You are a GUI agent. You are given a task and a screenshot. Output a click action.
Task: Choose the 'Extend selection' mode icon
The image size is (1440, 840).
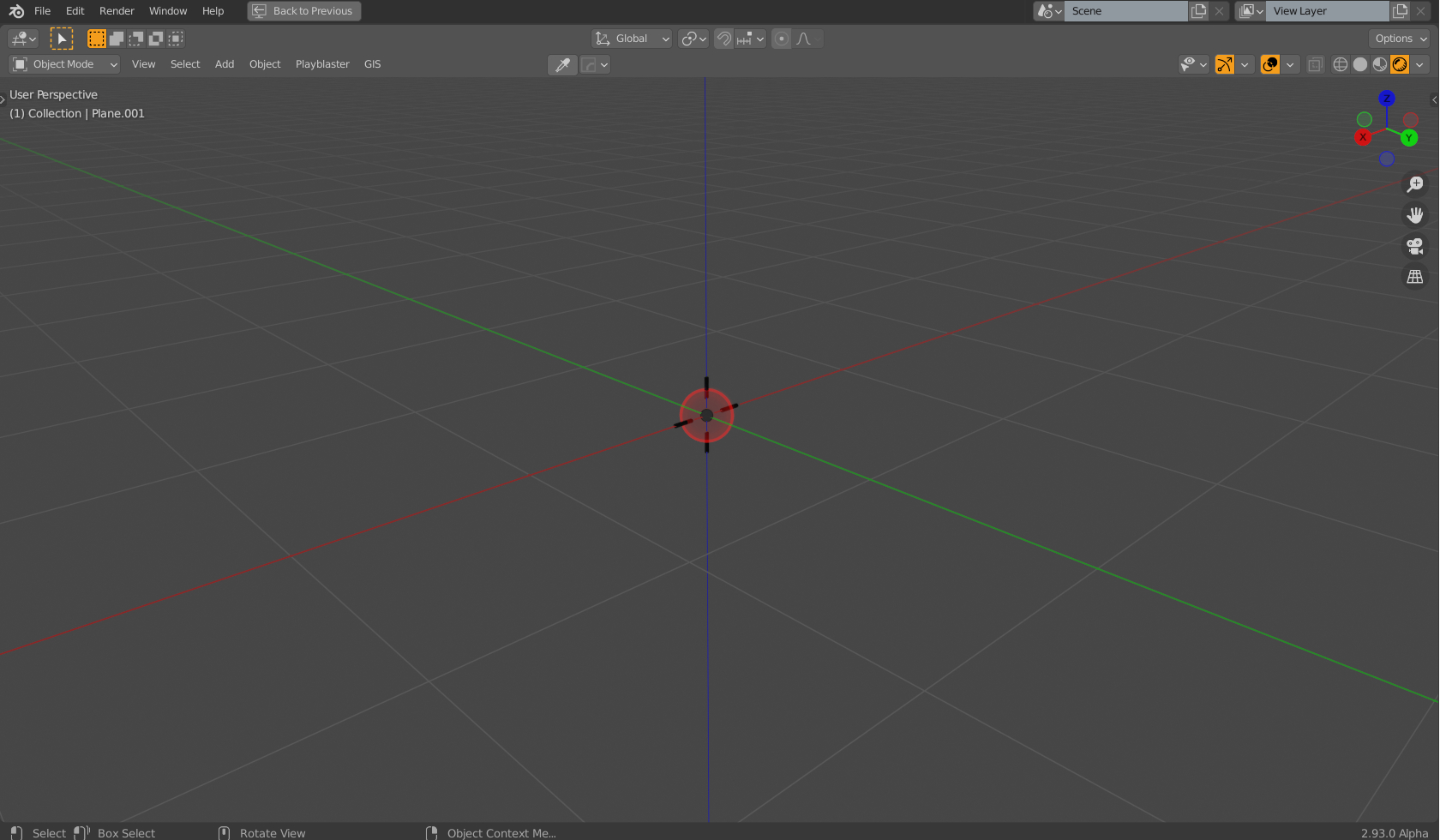click(x=117, y=39)
